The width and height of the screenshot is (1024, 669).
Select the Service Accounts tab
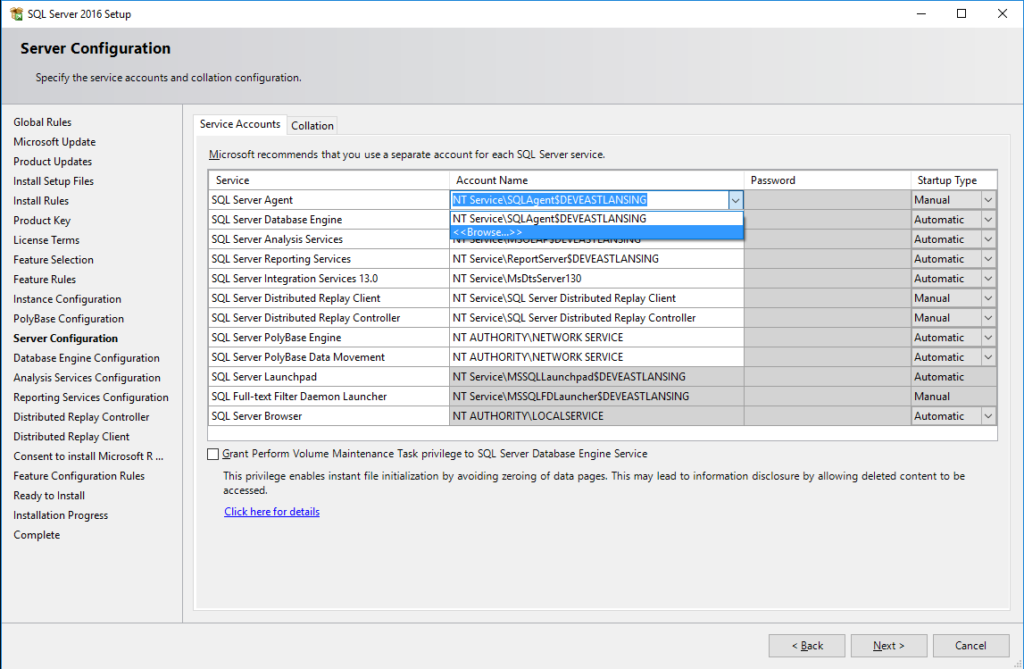240,124
